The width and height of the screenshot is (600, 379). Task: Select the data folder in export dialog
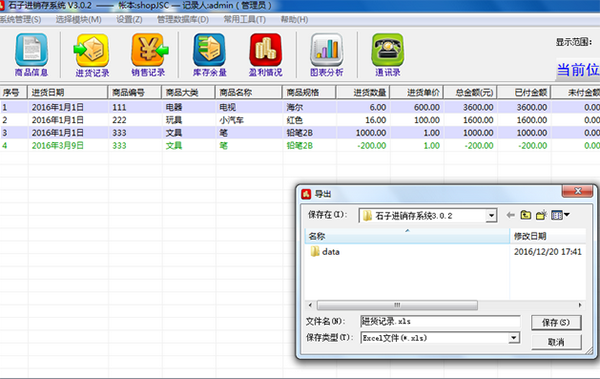325,252
